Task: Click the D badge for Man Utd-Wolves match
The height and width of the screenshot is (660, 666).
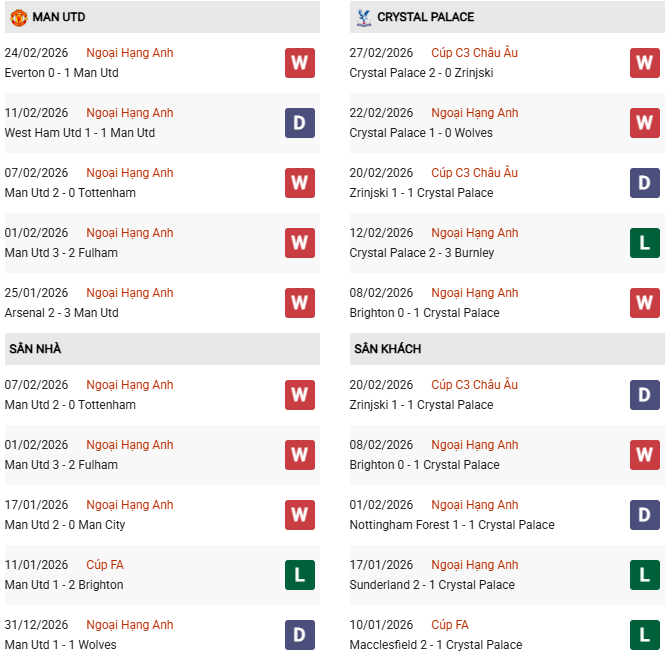Action: click(299, 635)
